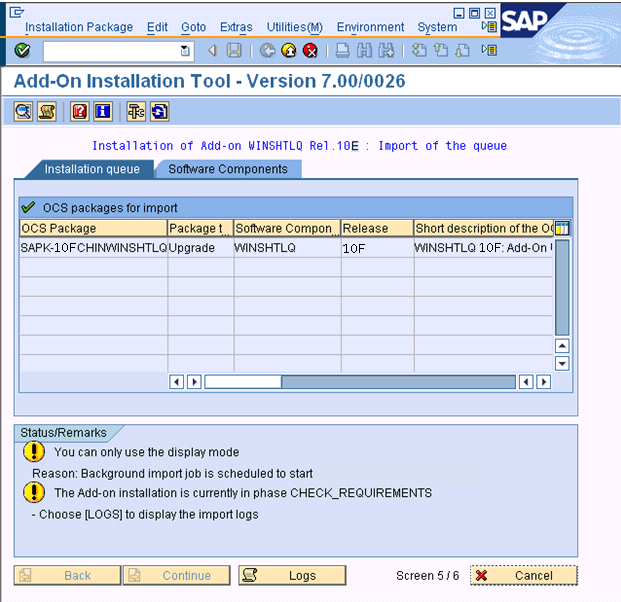Open the Utilities(M) menu
621x602 pixels.
click(x=294, y=27)
